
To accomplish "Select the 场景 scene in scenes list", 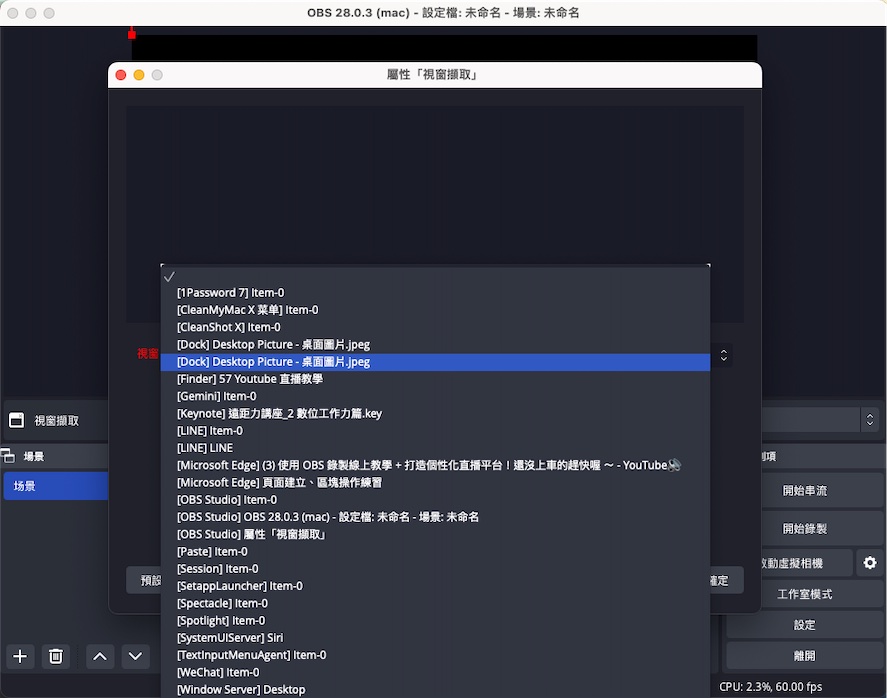I will click(56, 486).
